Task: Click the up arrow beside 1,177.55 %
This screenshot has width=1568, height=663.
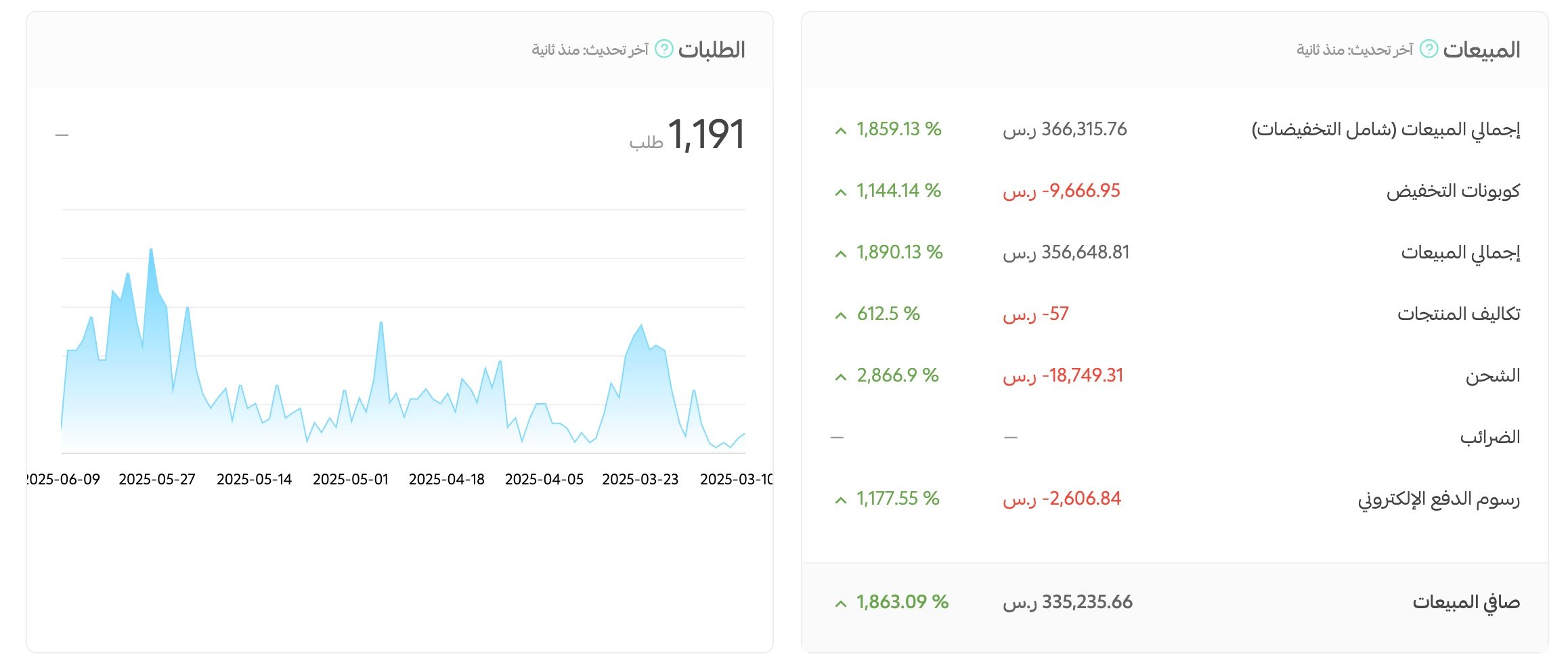Action: click(x=841, y=500)
